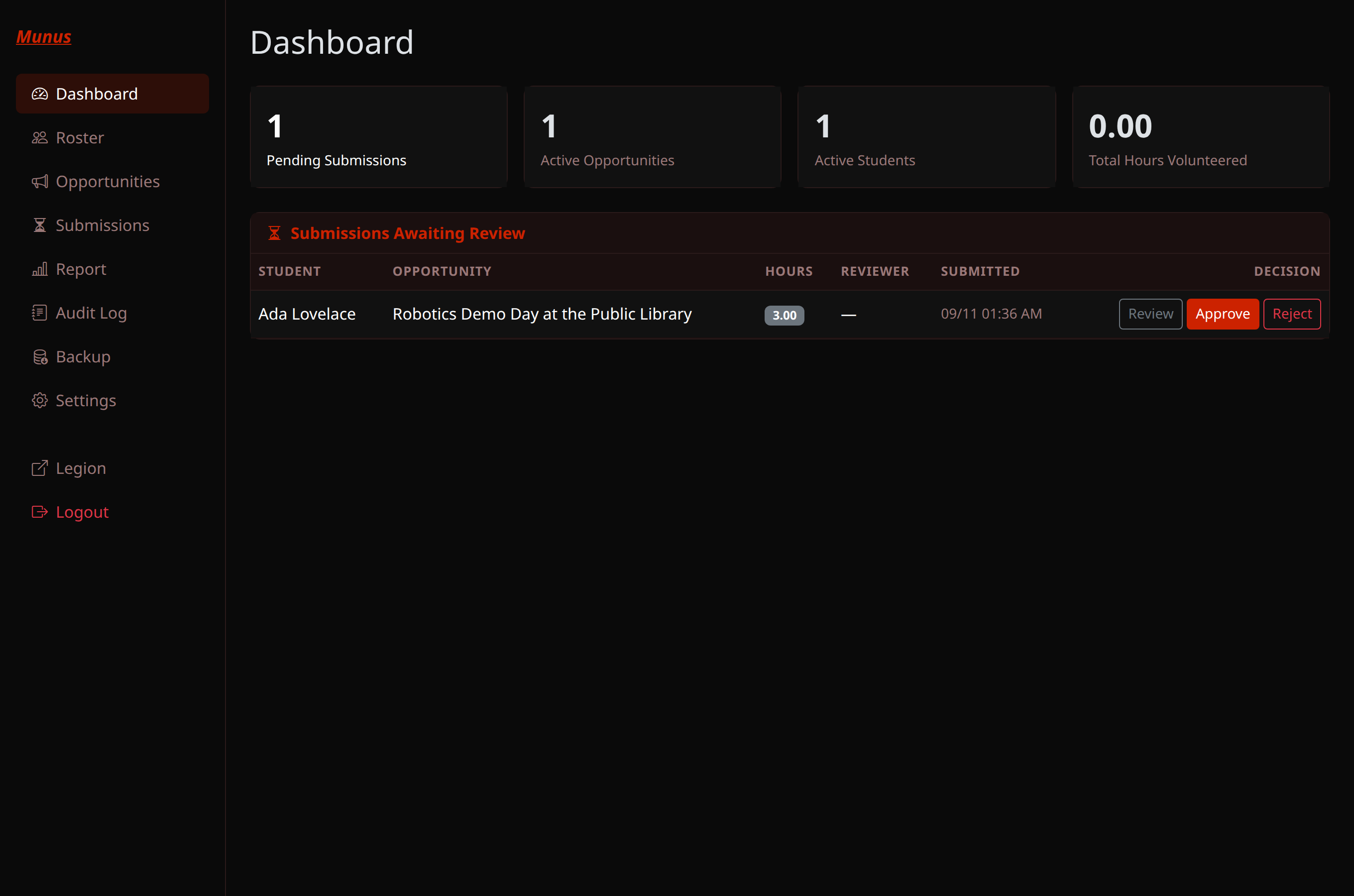View the Audit Log

[113, 313]
